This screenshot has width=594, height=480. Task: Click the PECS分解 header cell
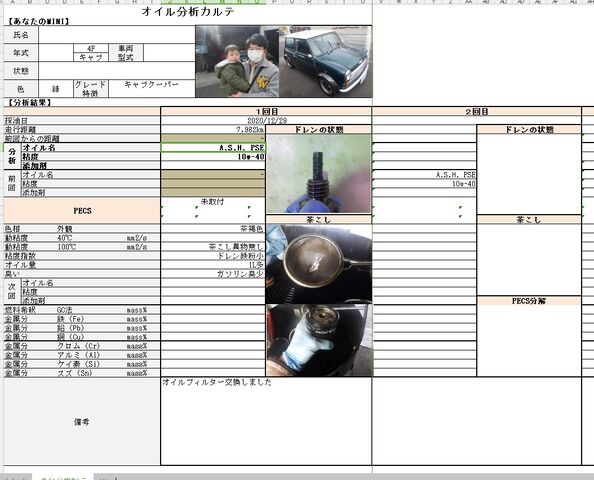[x=529, y=301]
